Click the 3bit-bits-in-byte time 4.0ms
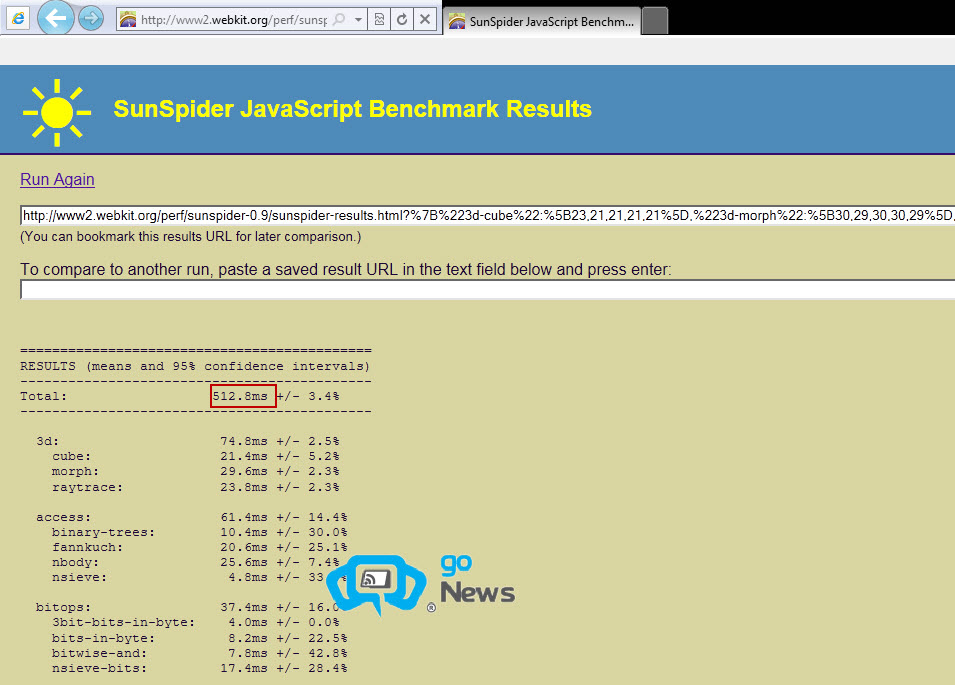955x685 pixels. coord(248,622)
